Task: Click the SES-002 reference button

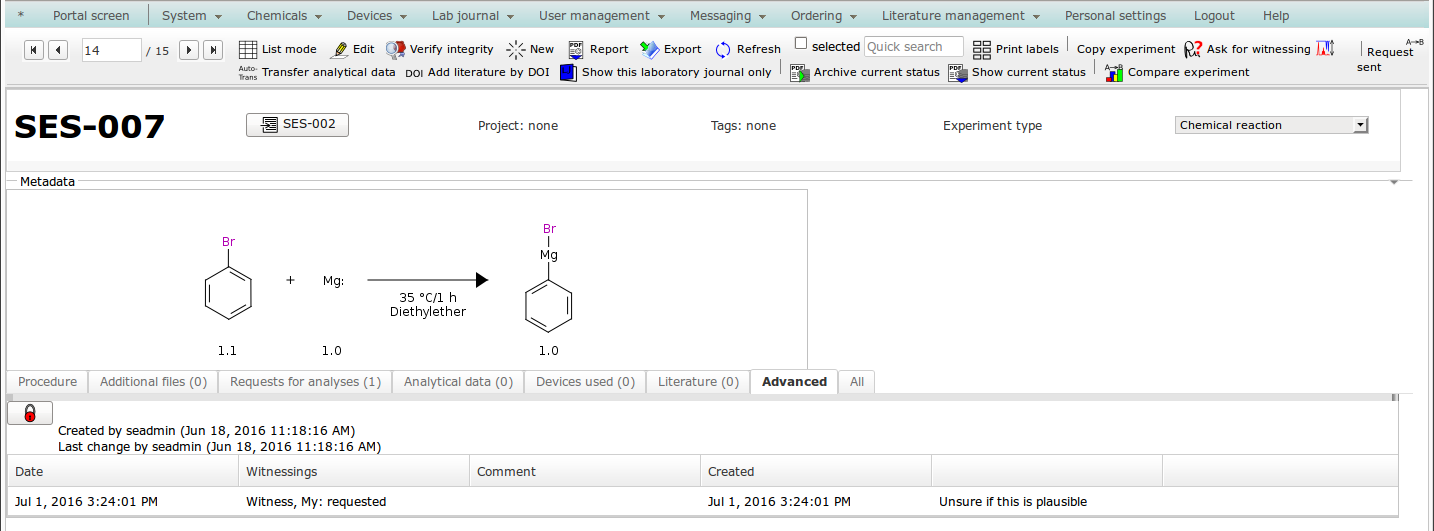Action: point(297,124)
